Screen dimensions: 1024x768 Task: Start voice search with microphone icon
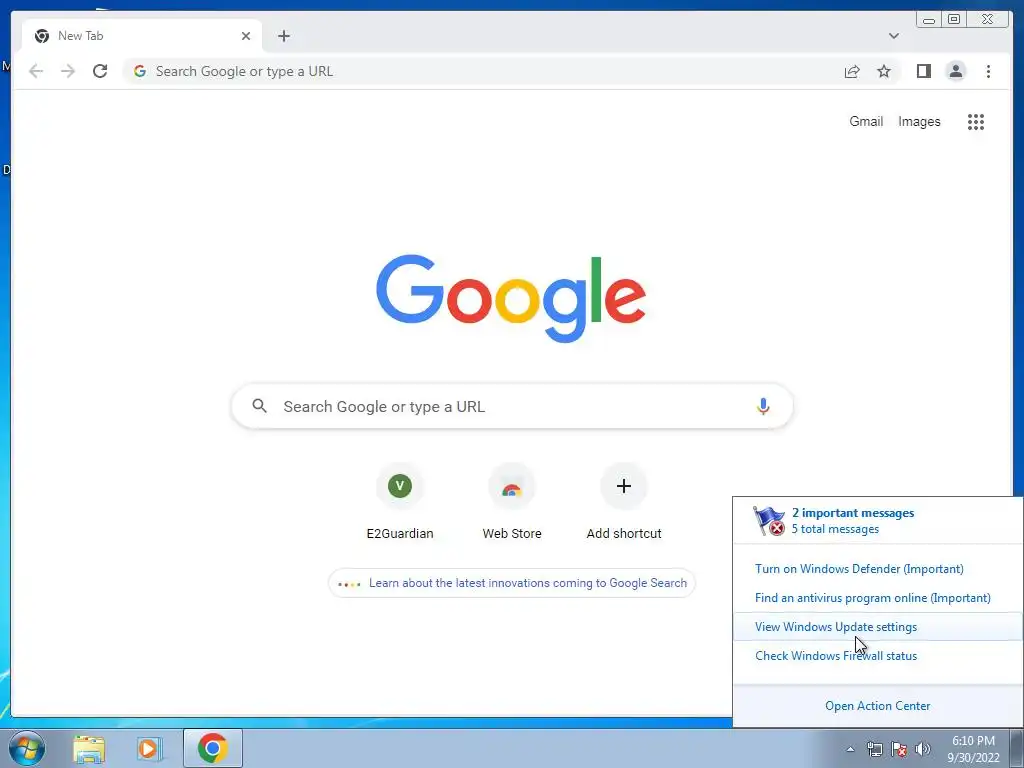(763, 406)
